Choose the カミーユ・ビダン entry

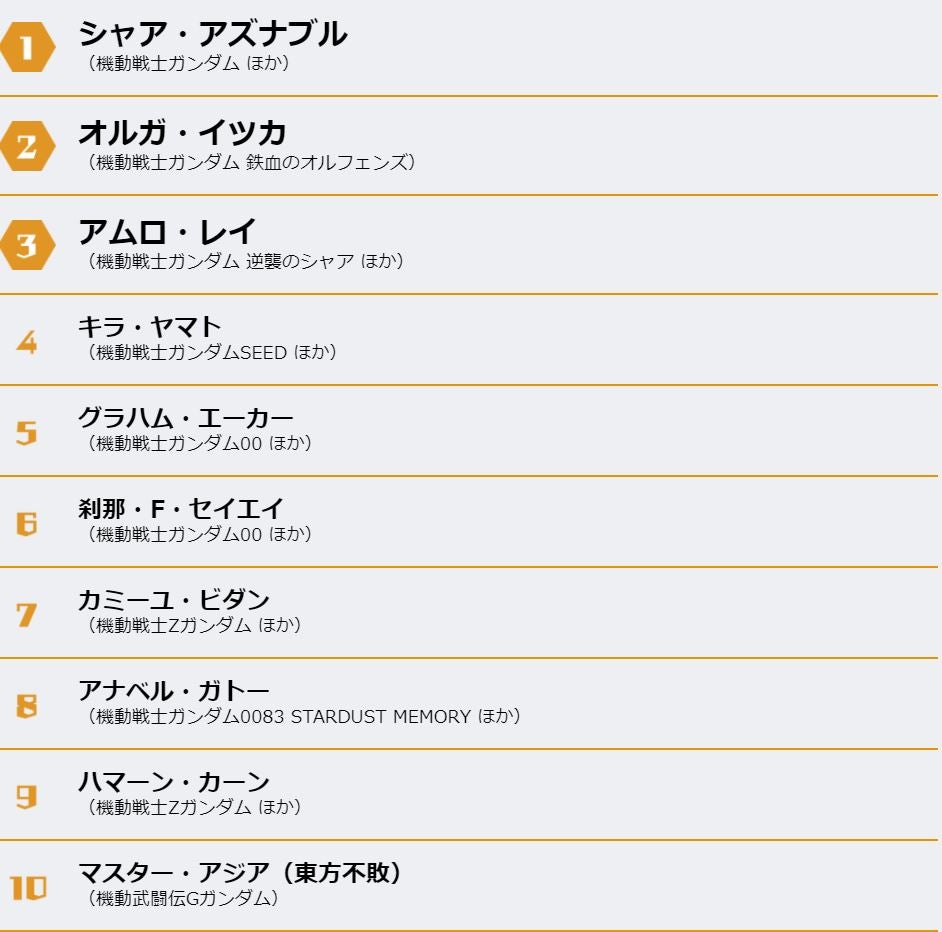pyautogui.click(x=174, y=599)
